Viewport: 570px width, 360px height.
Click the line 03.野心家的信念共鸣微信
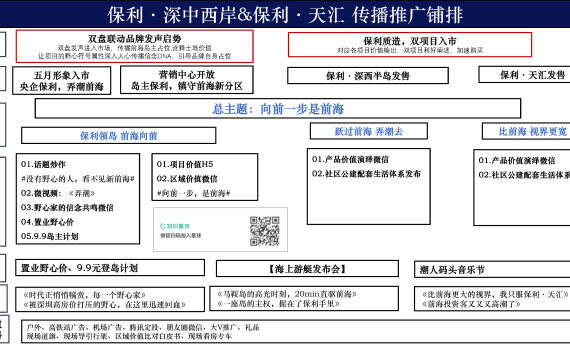tap(67, 208)
